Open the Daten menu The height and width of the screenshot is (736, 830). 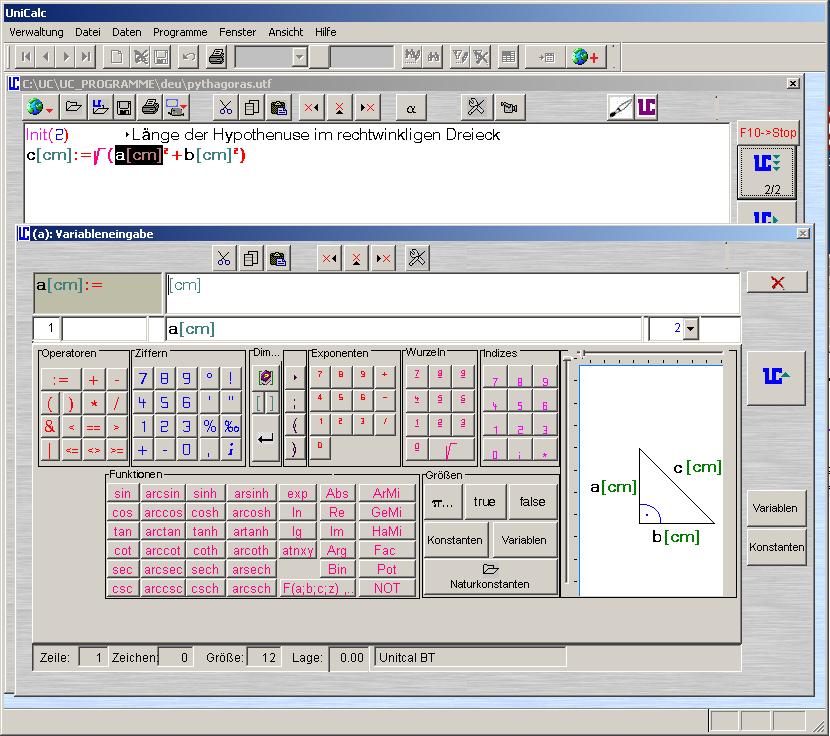(x=127, y=32)
